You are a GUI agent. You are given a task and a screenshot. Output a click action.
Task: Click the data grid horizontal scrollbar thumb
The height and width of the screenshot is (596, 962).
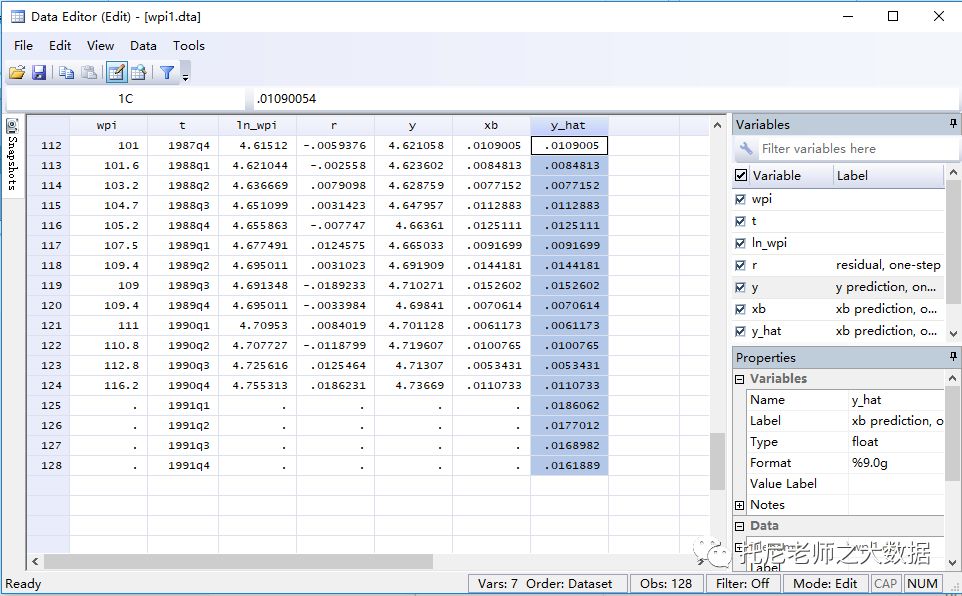pos(238,562)
